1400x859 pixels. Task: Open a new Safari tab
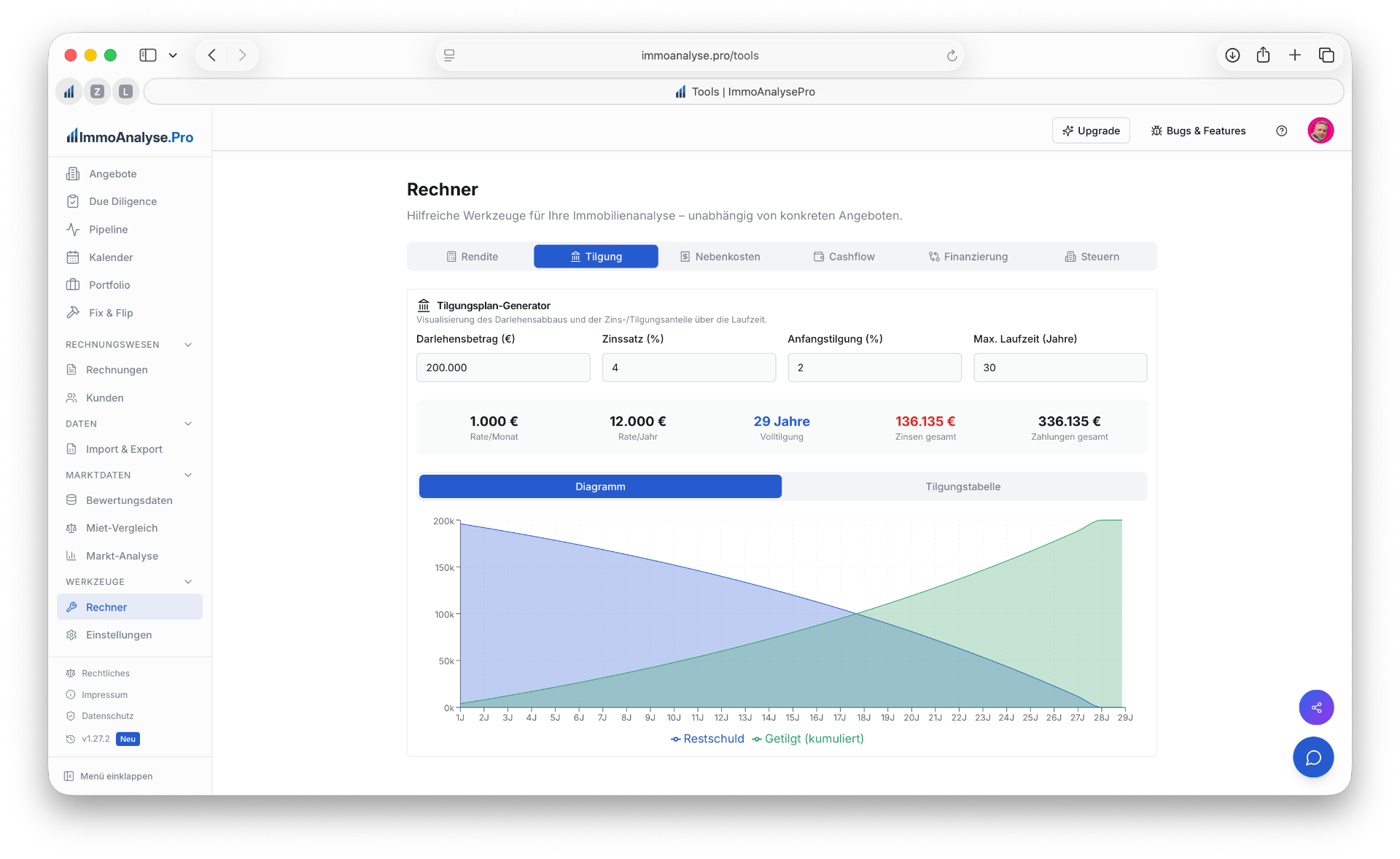tap(1294, 55)
